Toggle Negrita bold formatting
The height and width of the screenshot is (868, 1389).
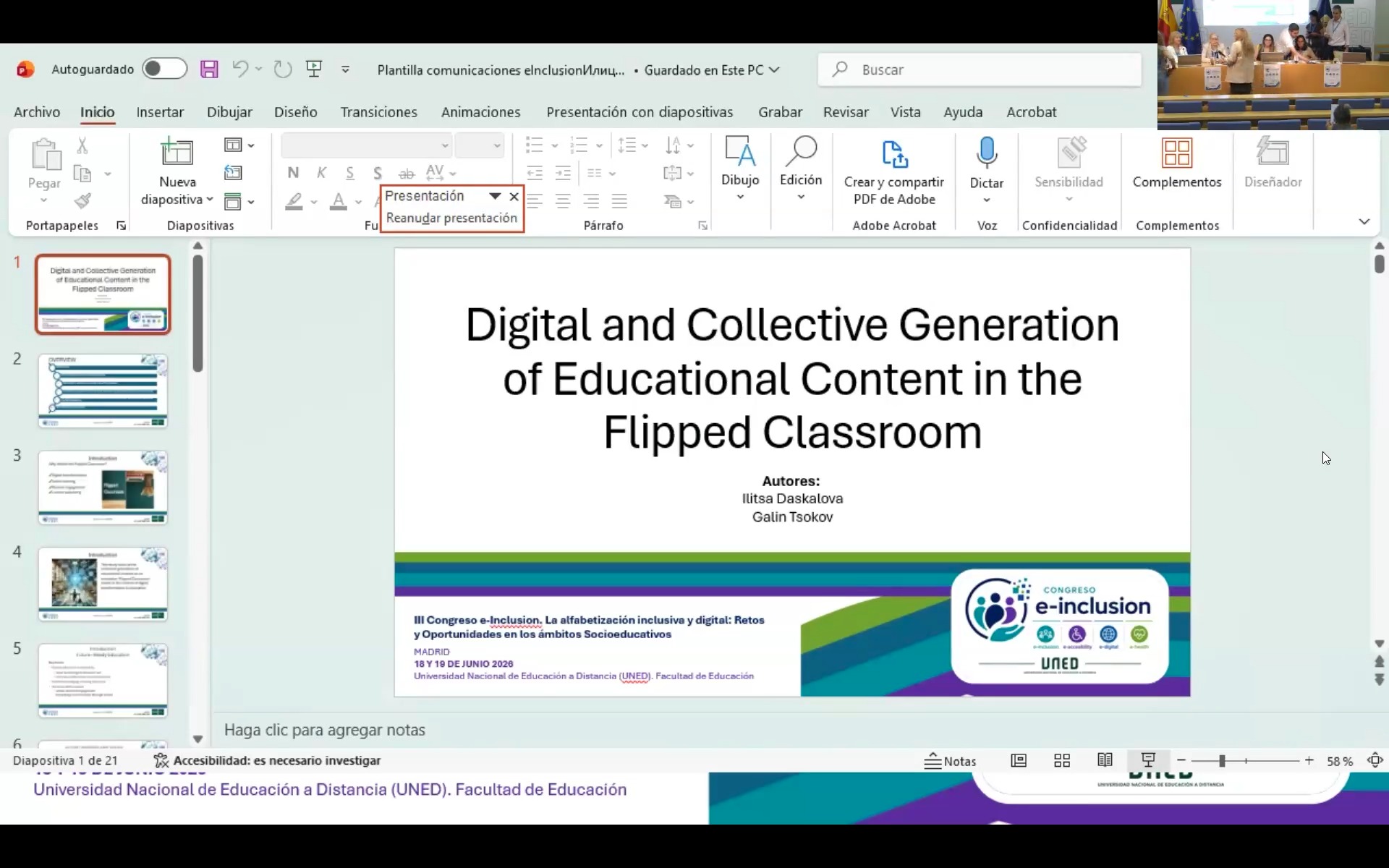click(x=293, y=173)
